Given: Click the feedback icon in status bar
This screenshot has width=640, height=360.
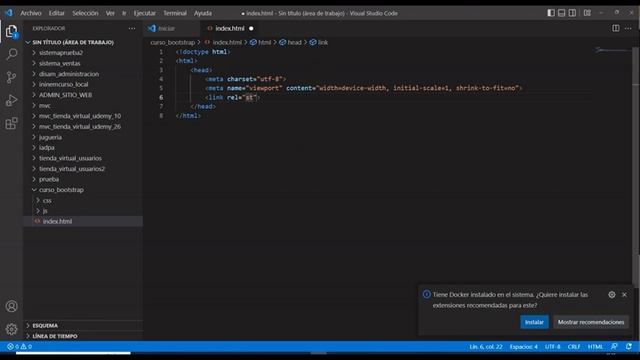Looking at the screenshot, I should (x=614, y=347).
